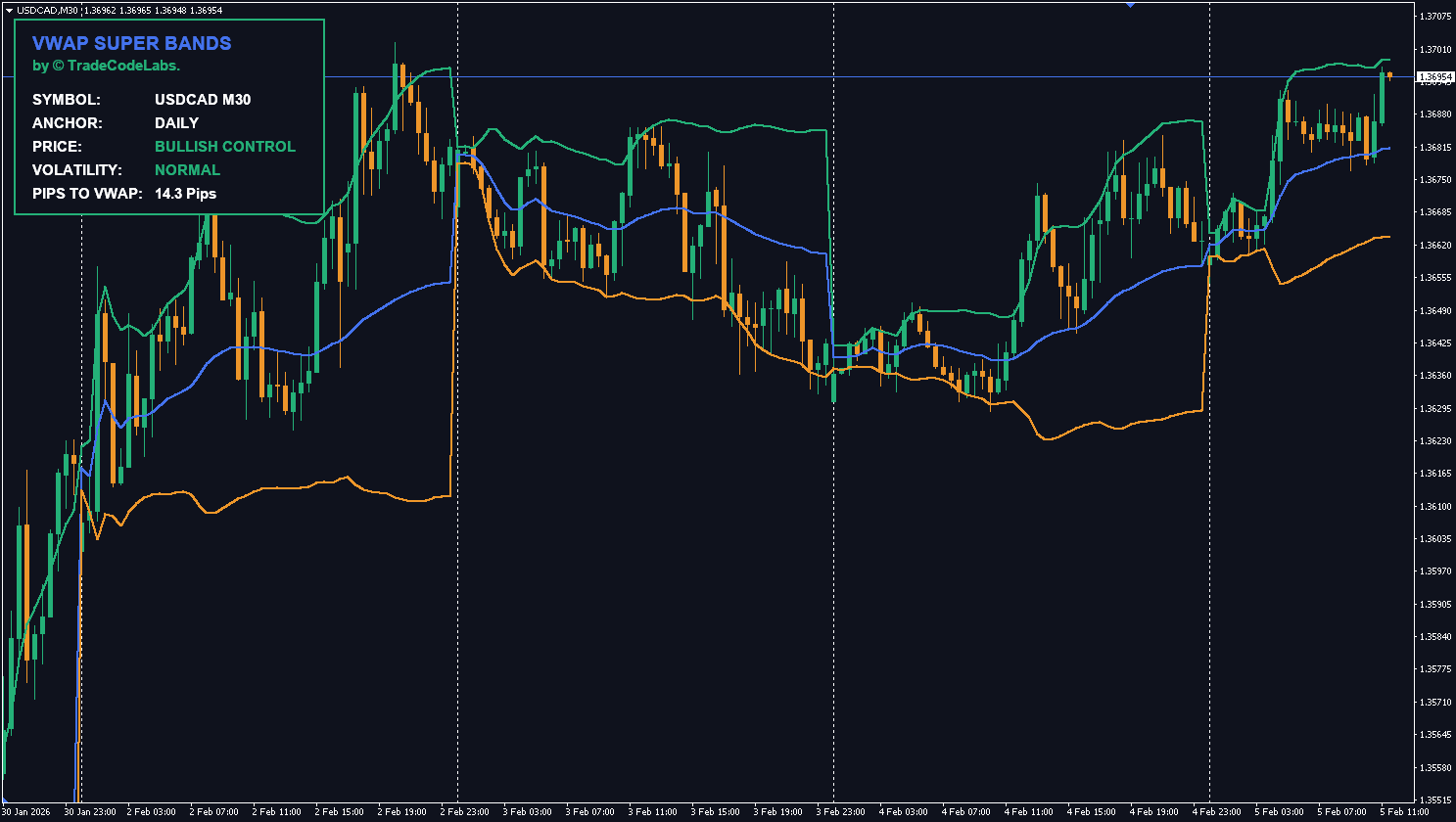Click the ANCHOR: DAILY setting text

click(176, 122)
